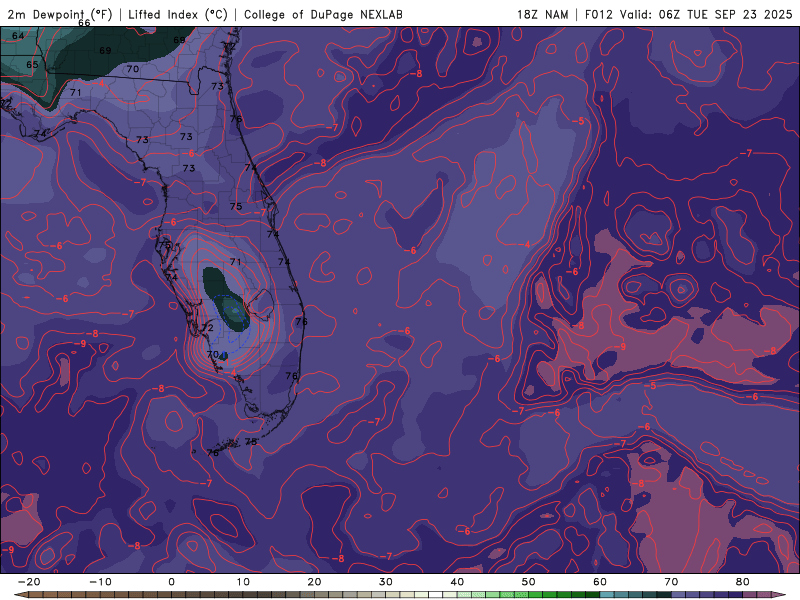Click the "F012 Valid: 06Z TUE SEP 23 2025" text

click(688, 15)
